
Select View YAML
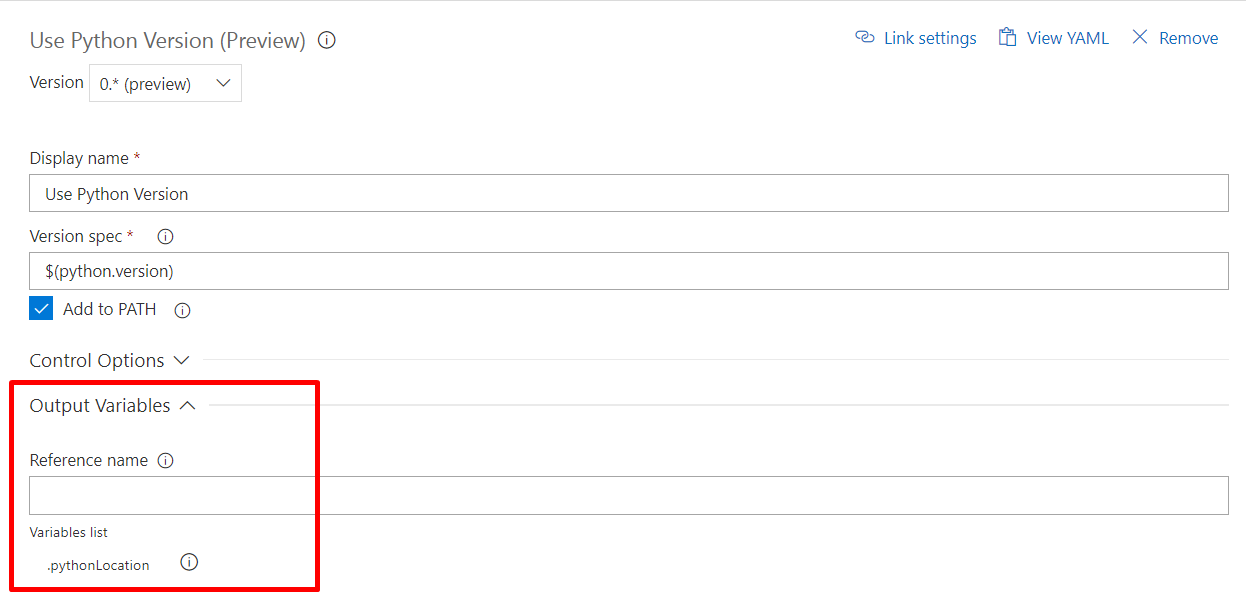tap(1067, 37)
